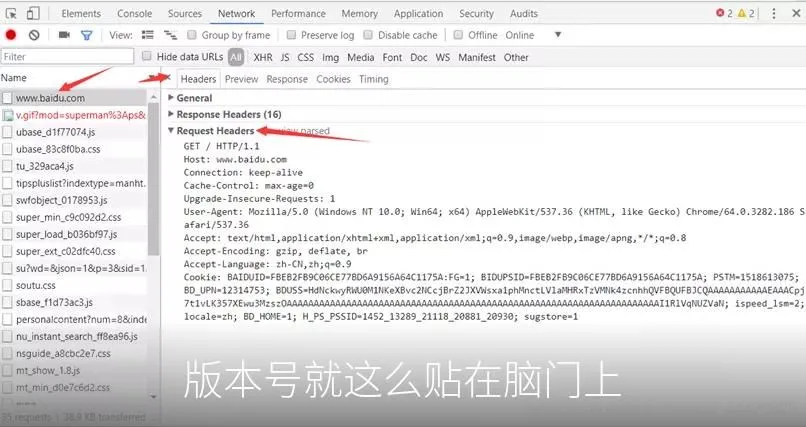The width and height of the screenshot is (806, 427).
Task: Select the tu_329aca4.js request
Action: [x=74, y=166]
